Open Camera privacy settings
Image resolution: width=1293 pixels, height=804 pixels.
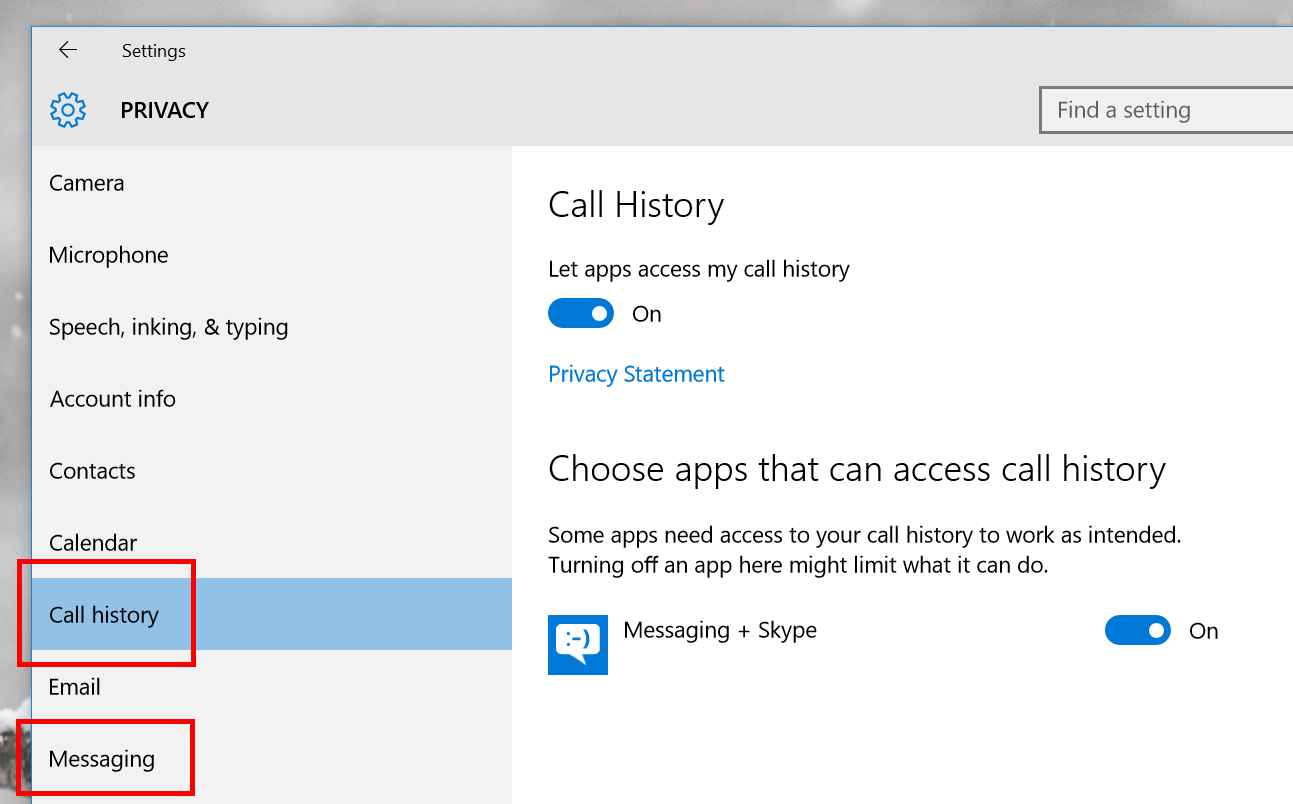[x=86, y=183]
